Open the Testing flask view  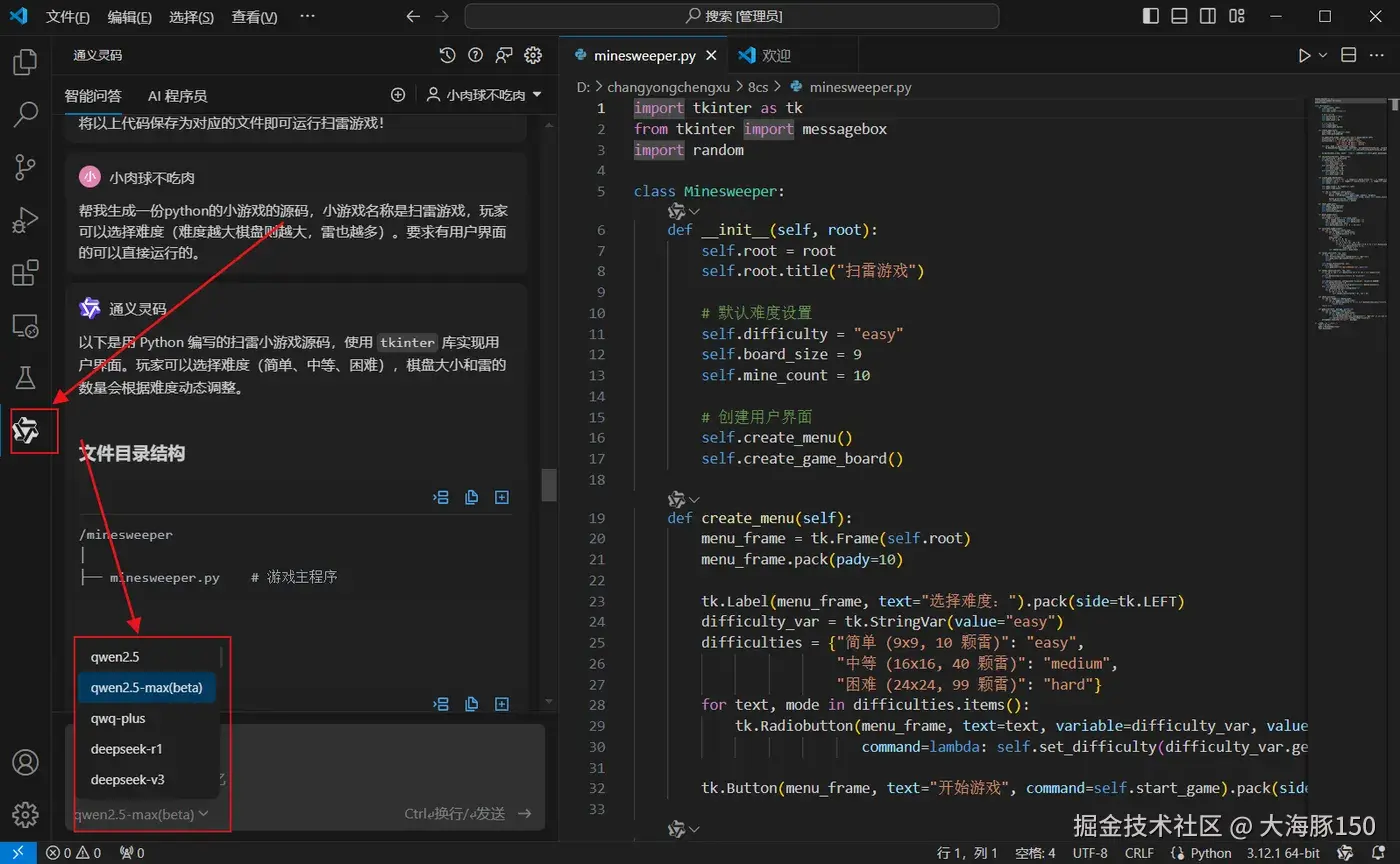coord(25,377)
